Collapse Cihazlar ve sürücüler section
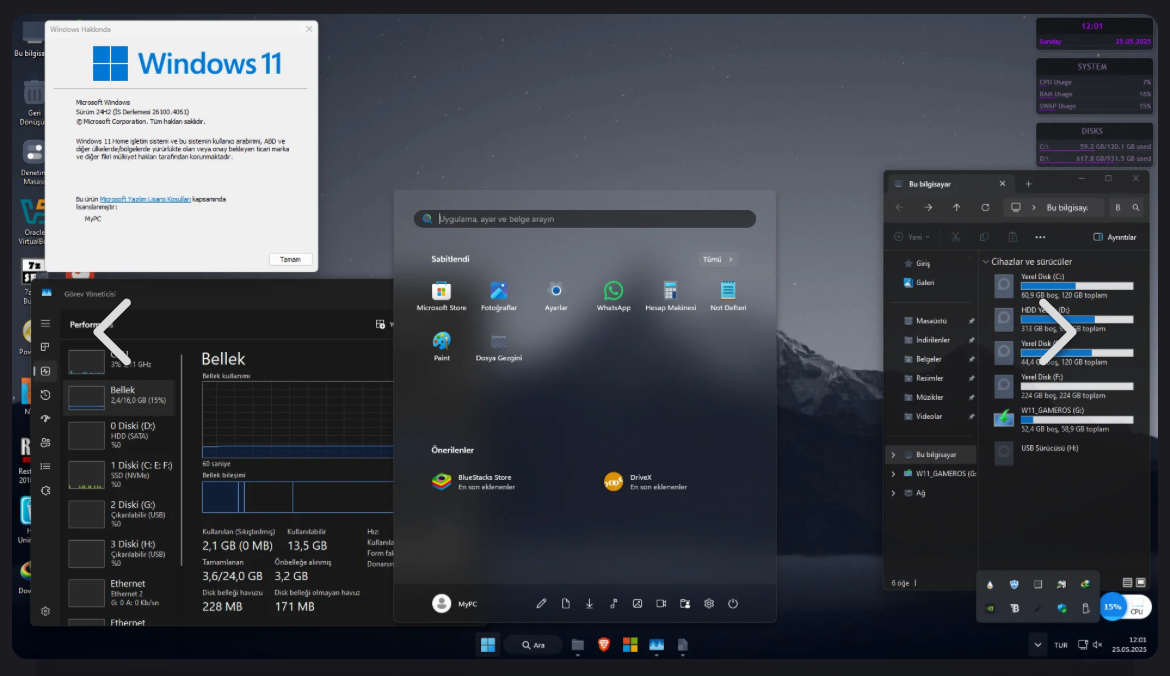1170x676 pixels. tap(986, 262)
